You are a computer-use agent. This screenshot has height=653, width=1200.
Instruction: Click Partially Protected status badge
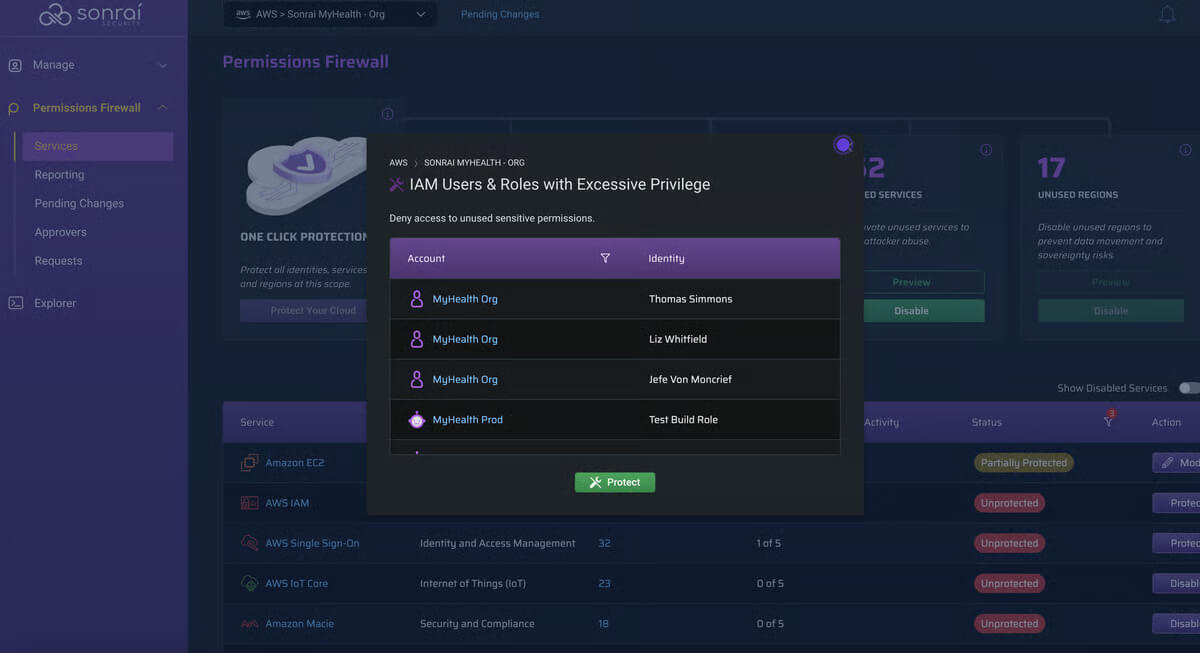1024,463
